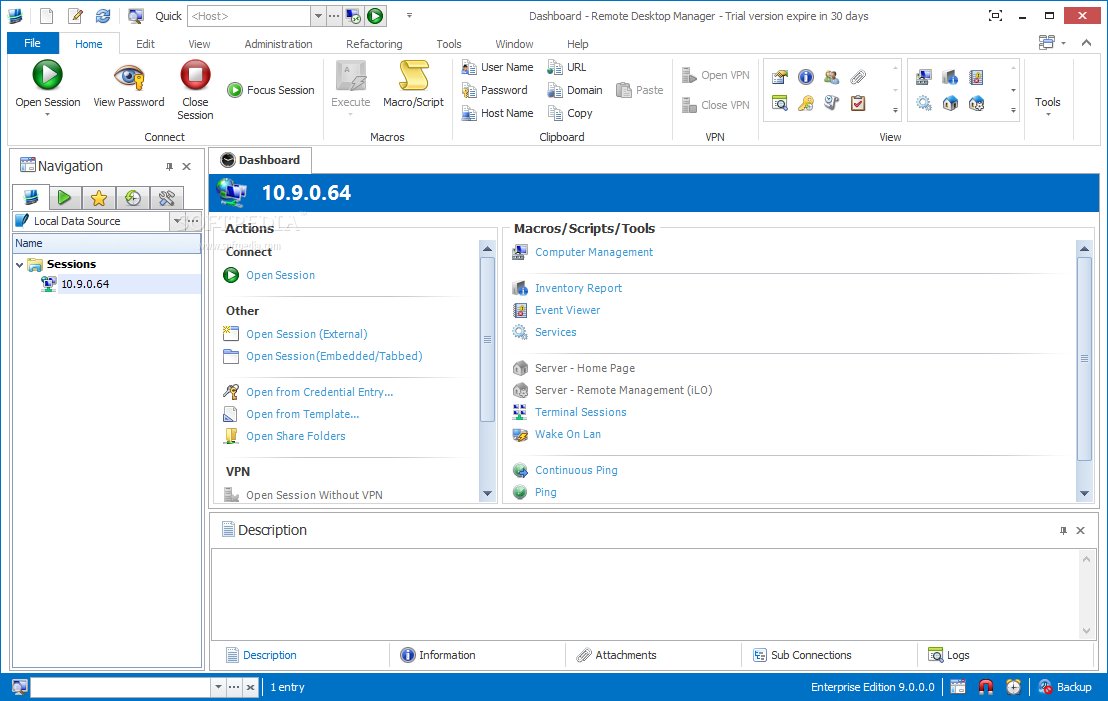The height and width of the screenshot is (701, 1108).
Task: Click Computer Management link
Action: pyautogui.click(x=594, y=252)
